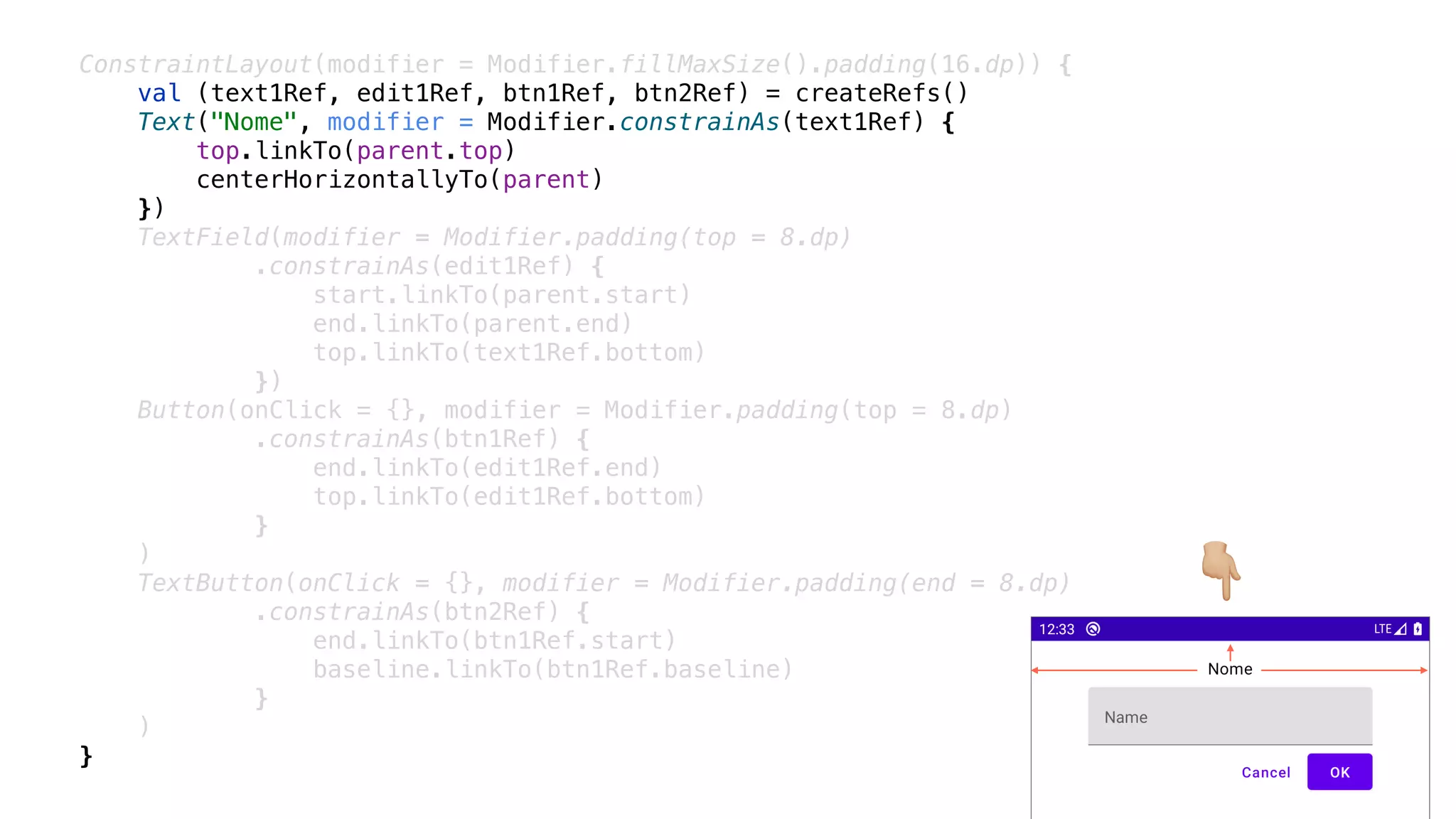Viewport: 1456px width, 819px height.
Task: Click the red upward arrow above Nome
Action: tap(1230, 651)
